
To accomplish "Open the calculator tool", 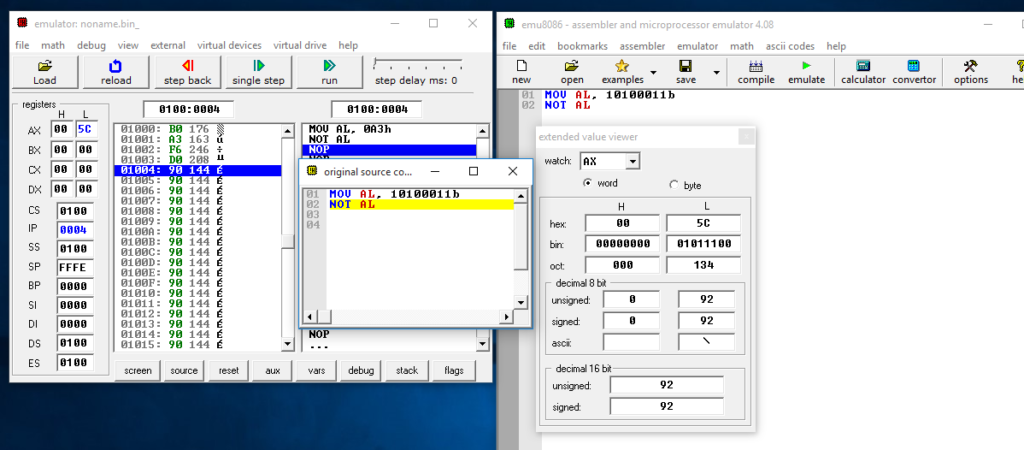I will point(862,72).
